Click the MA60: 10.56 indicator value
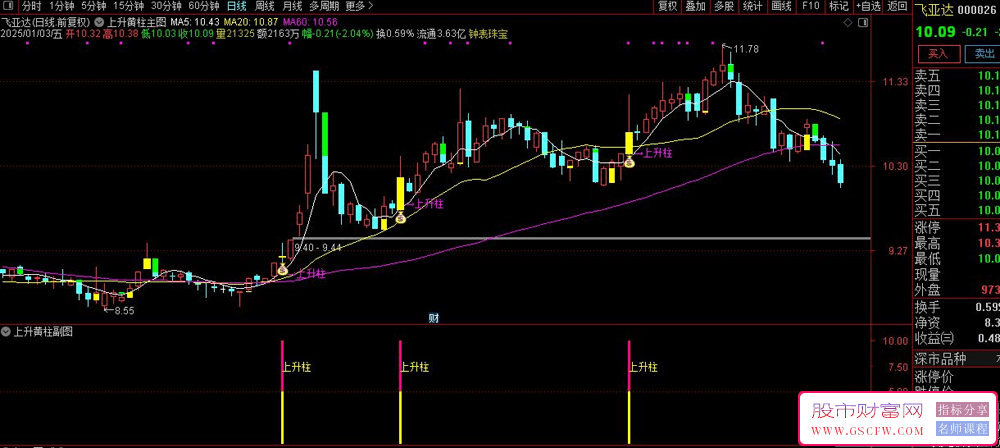This screenshot has height=448, width=1000. tap(310, 21)
